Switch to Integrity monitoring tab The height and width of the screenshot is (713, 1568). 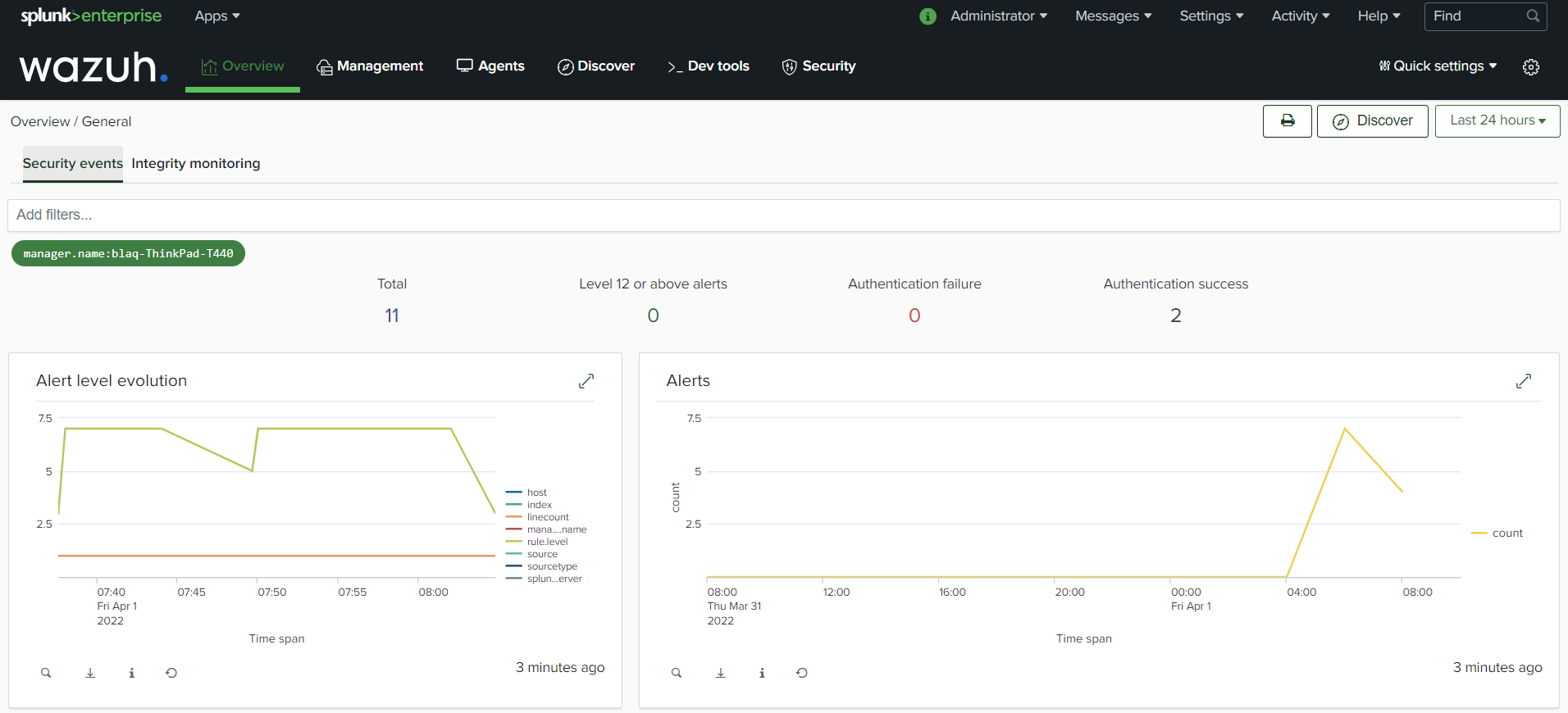[196, 164]
